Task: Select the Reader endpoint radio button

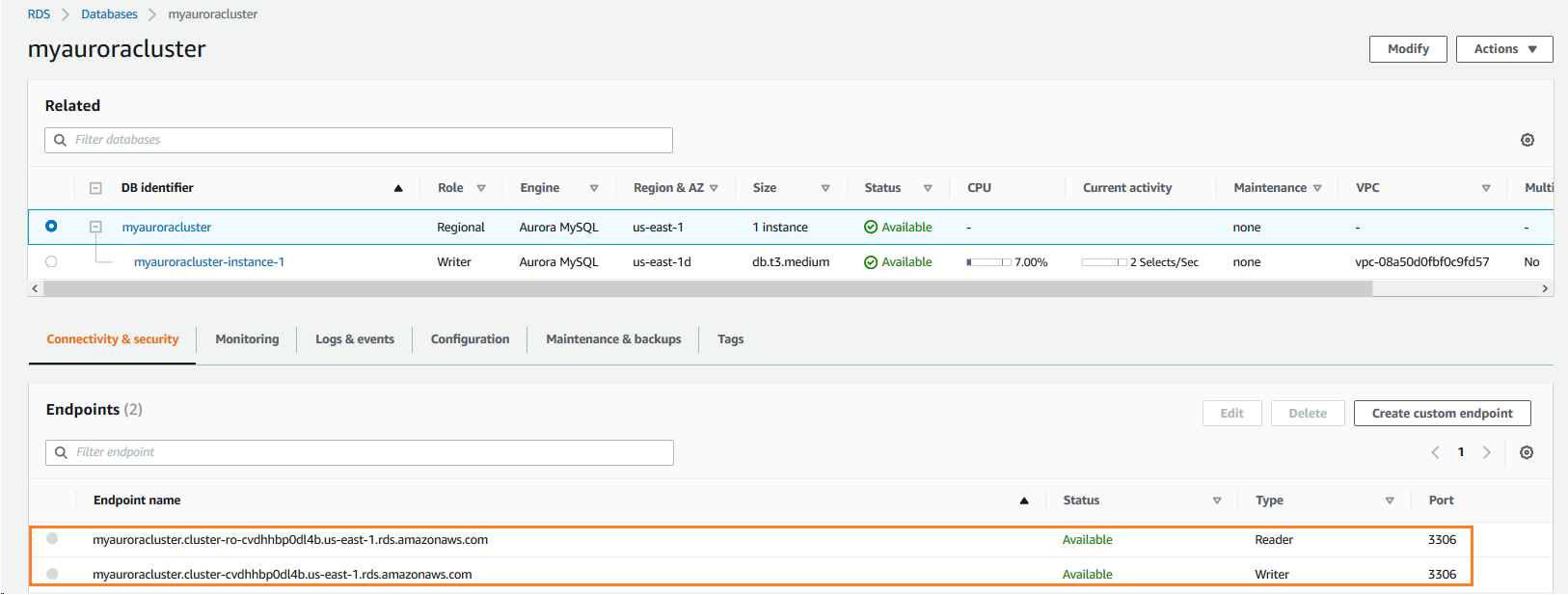Action: [52, 539]
